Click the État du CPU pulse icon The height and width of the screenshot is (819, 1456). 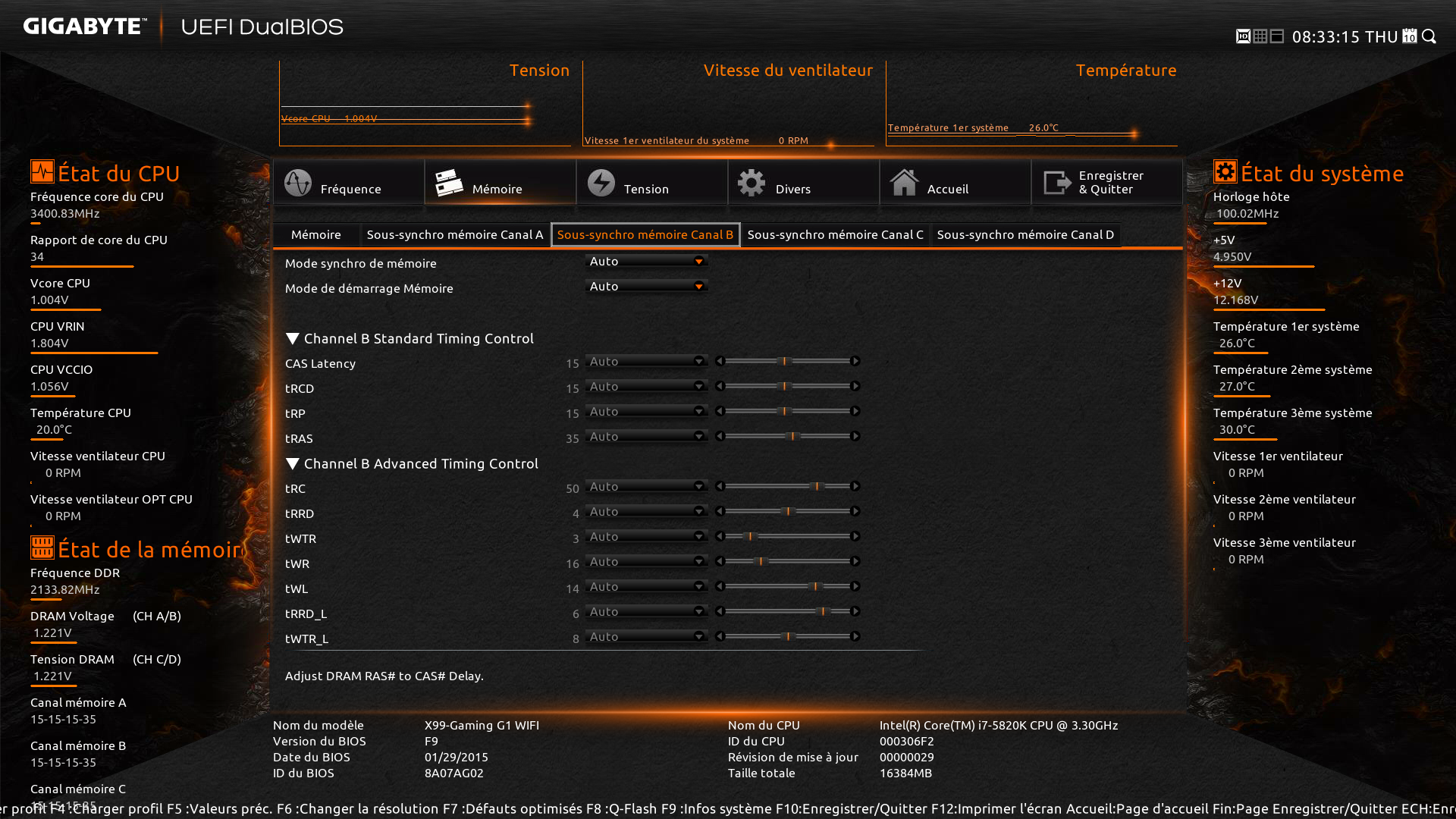(42, 171)
